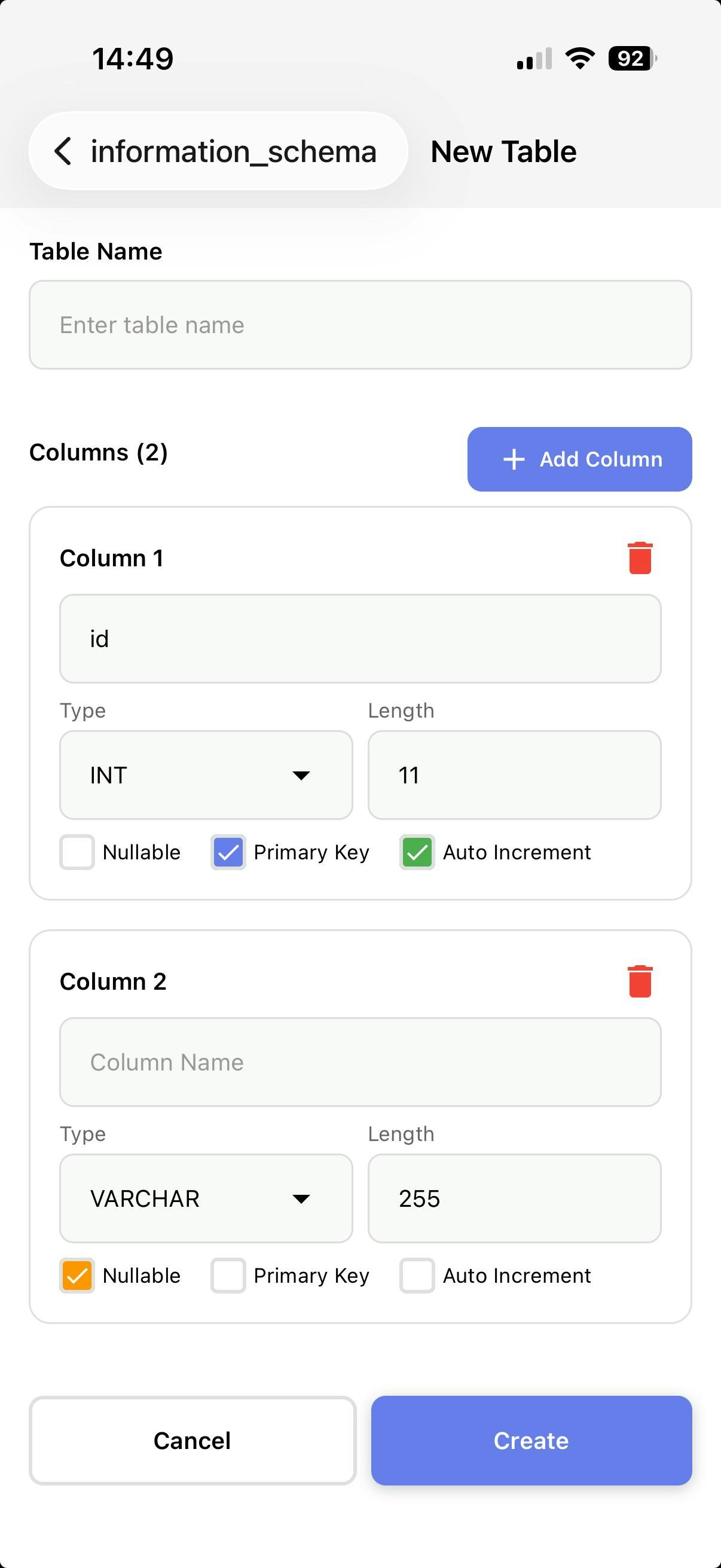Check Primary Key for Column 2

228,1275
